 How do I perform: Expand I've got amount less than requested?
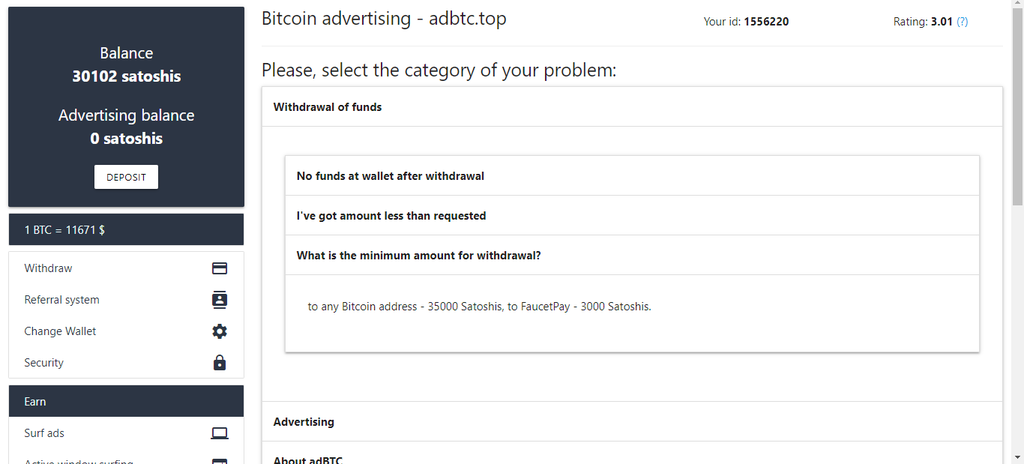pos(632,216)
